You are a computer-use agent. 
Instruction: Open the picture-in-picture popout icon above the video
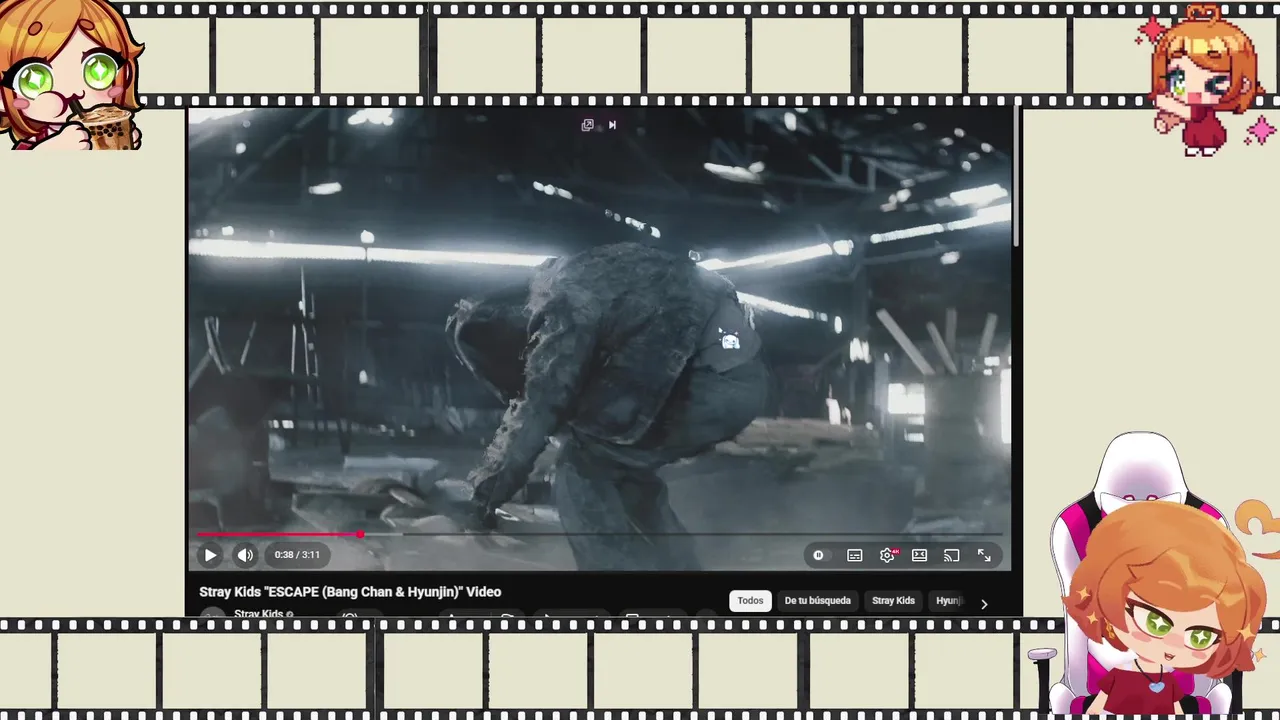click(588, 125)
